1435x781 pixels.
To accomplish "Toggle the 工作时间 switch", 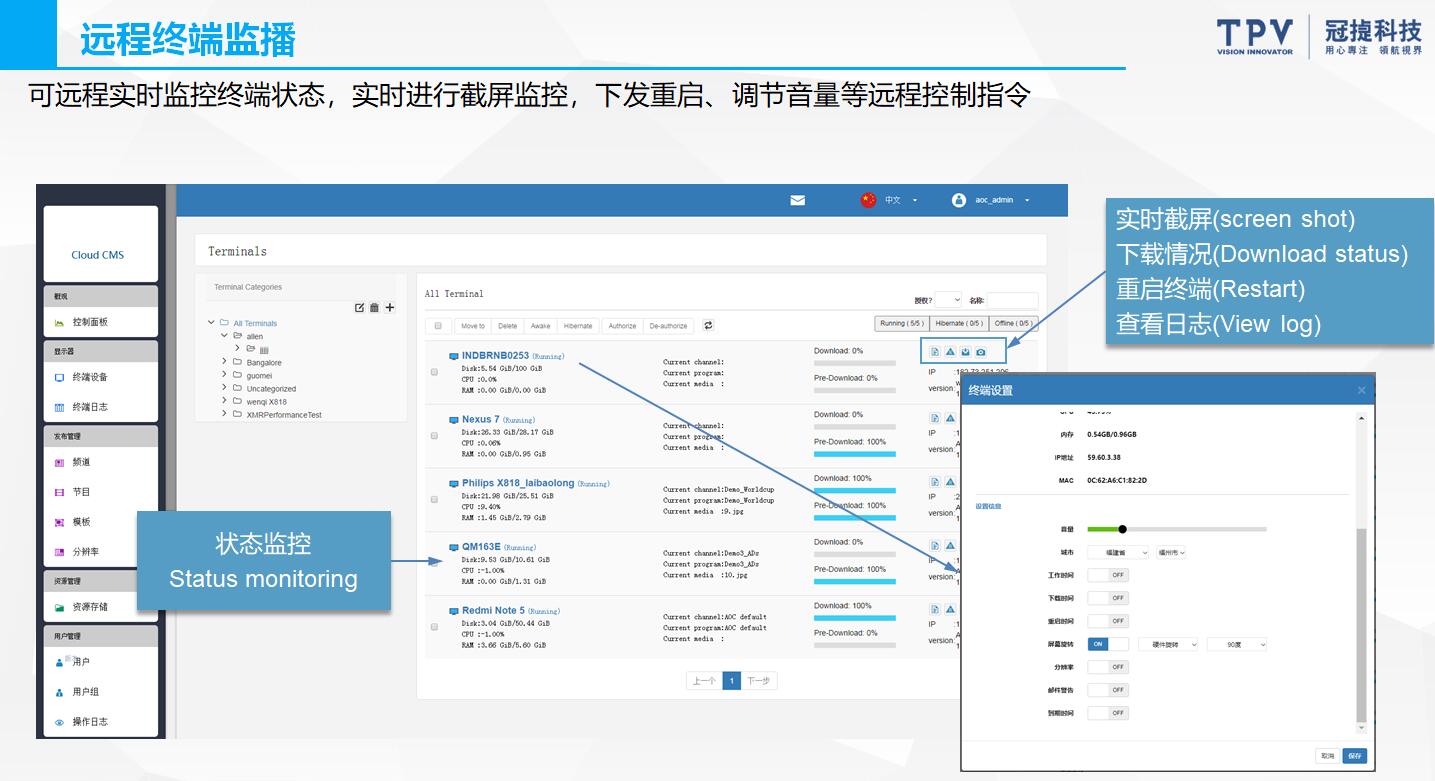I will click(x=1108, y=575).
